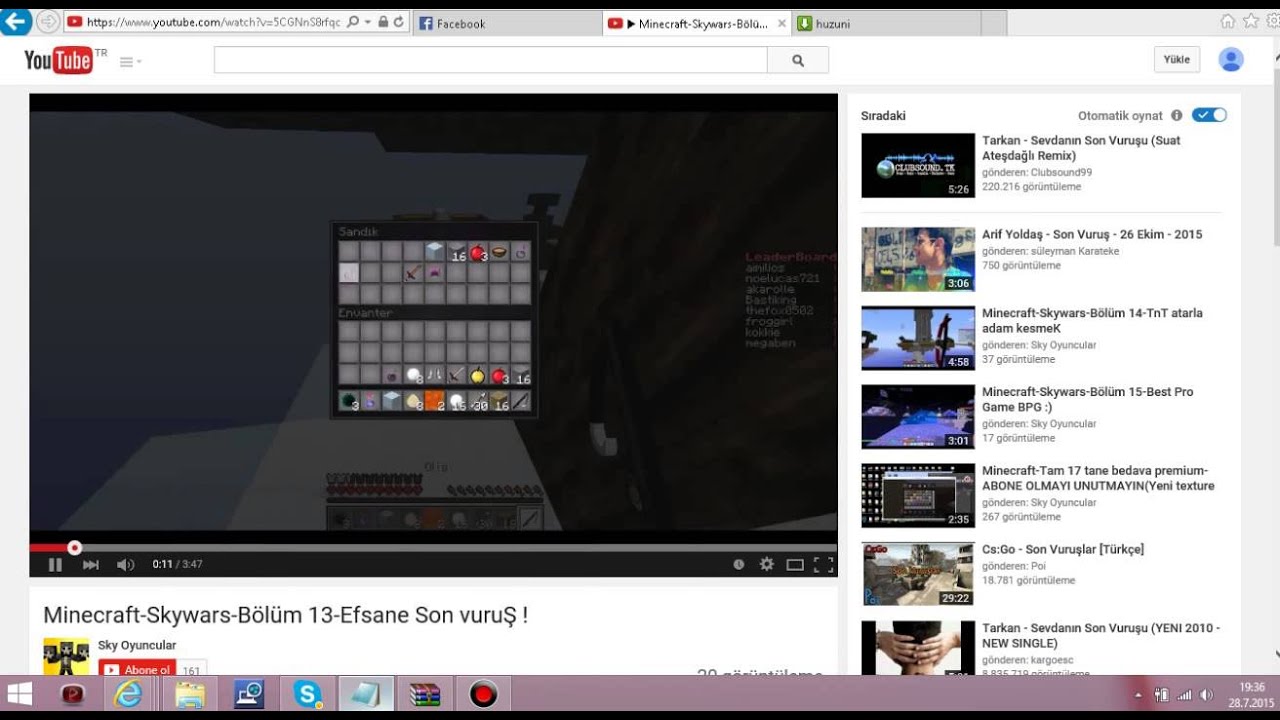
Task: Open Favorites star icon in browser
Action: click(x=1250, y=21)
